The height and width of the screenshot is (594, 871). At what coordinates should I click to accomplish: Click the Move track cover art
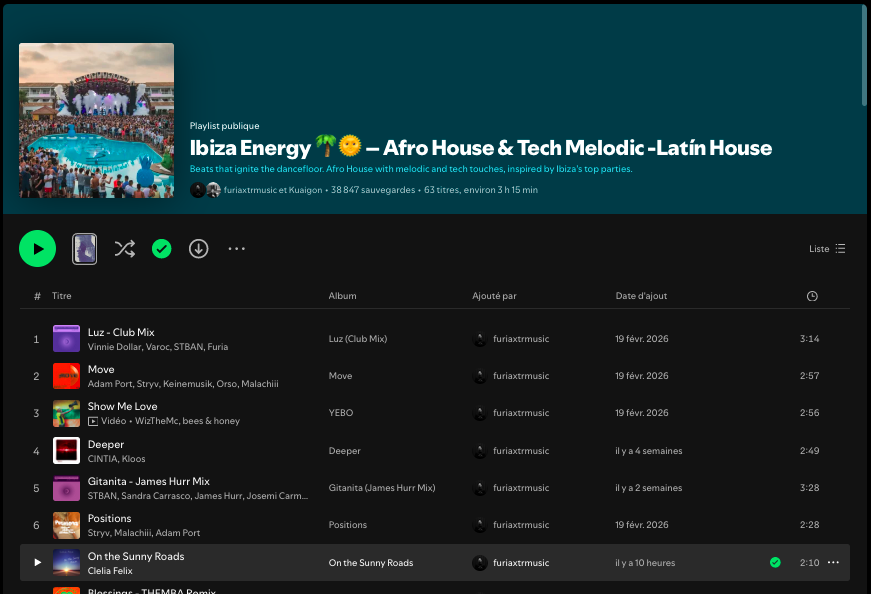(66, 376)
